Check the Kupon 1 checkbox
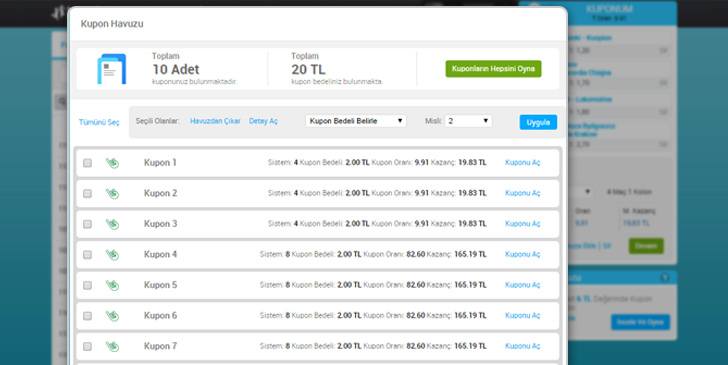This screenshot has height=365, width=728. [87, 163]
